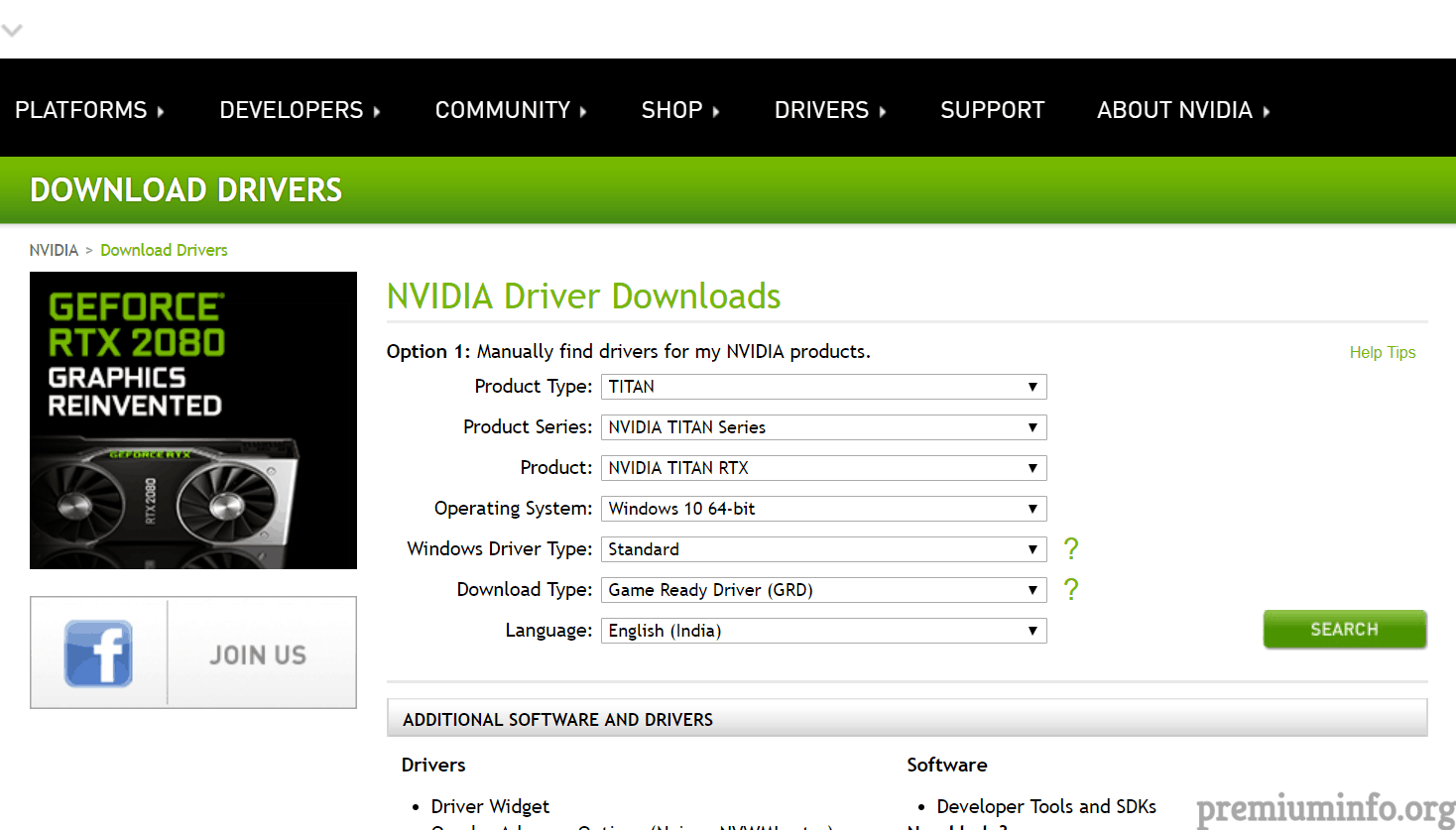Click the help question mark for Windows Driver Type
The height and width of the screenshot is (830, 1456).
[1071, 548]
